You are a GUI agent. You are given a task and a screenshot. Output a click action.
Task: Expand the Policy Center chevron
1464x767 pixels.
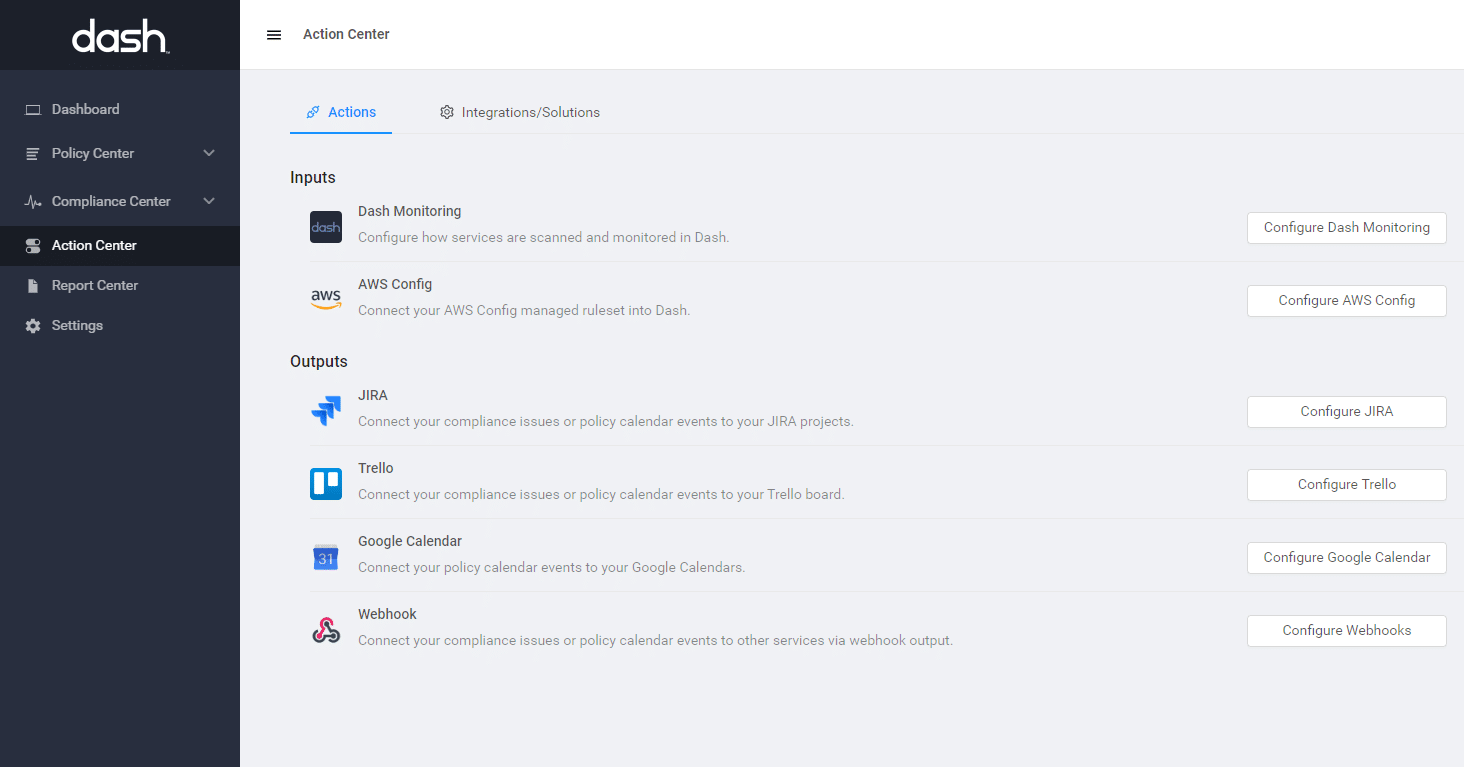pos(209,153)
